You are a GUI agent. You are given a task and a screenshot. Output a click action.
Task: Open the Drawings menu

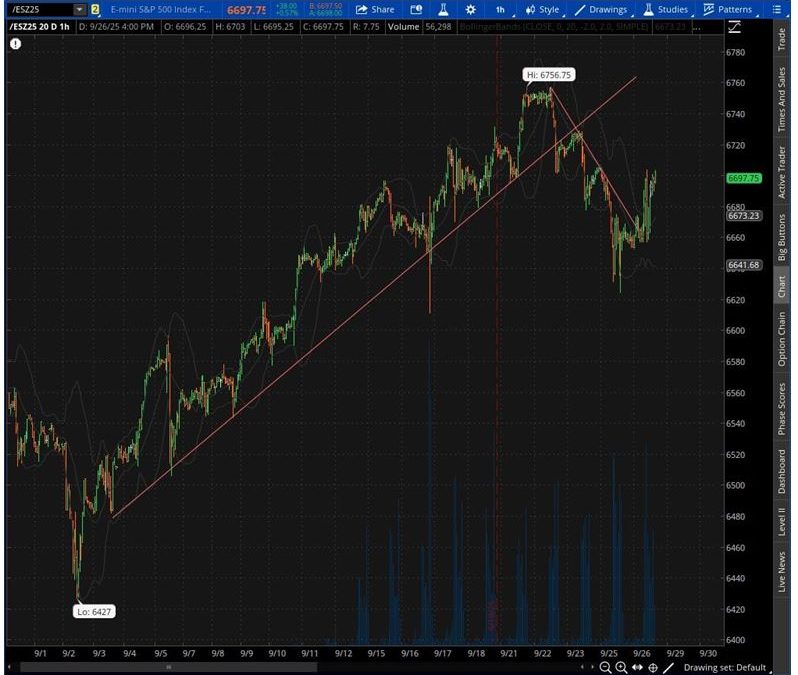pyautogui.click(x=602, y=9)
